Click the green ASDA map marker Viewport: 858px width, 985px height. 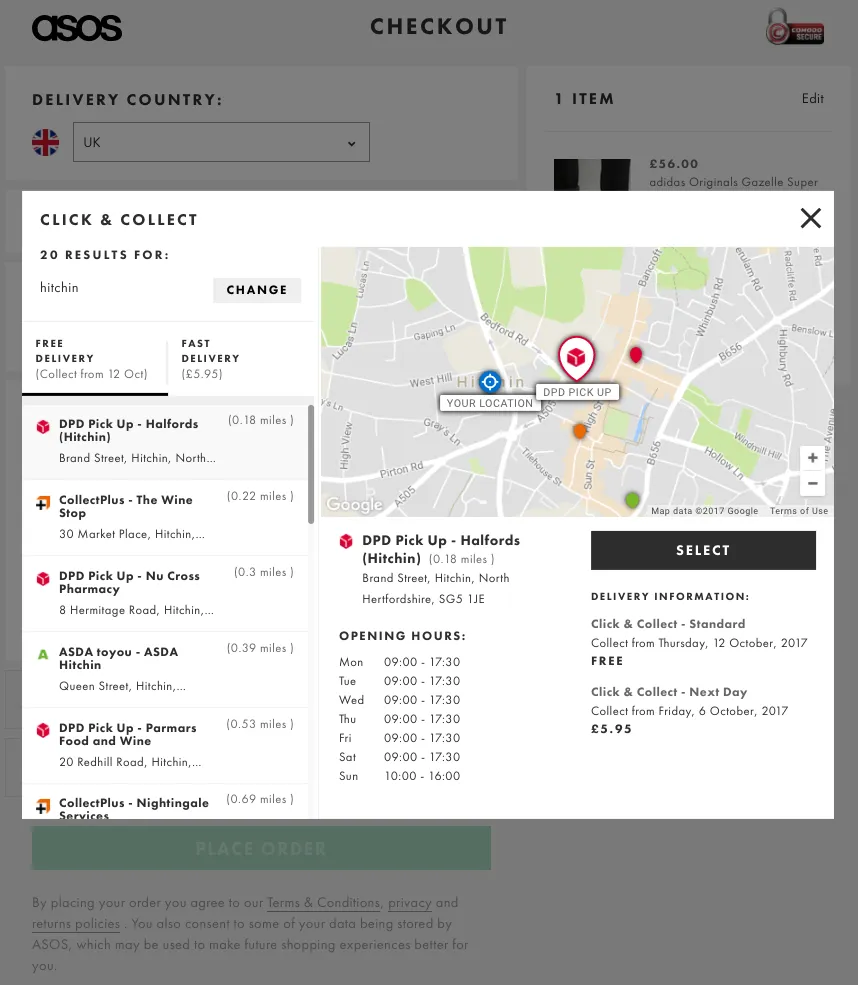click(x=632, y=499)
